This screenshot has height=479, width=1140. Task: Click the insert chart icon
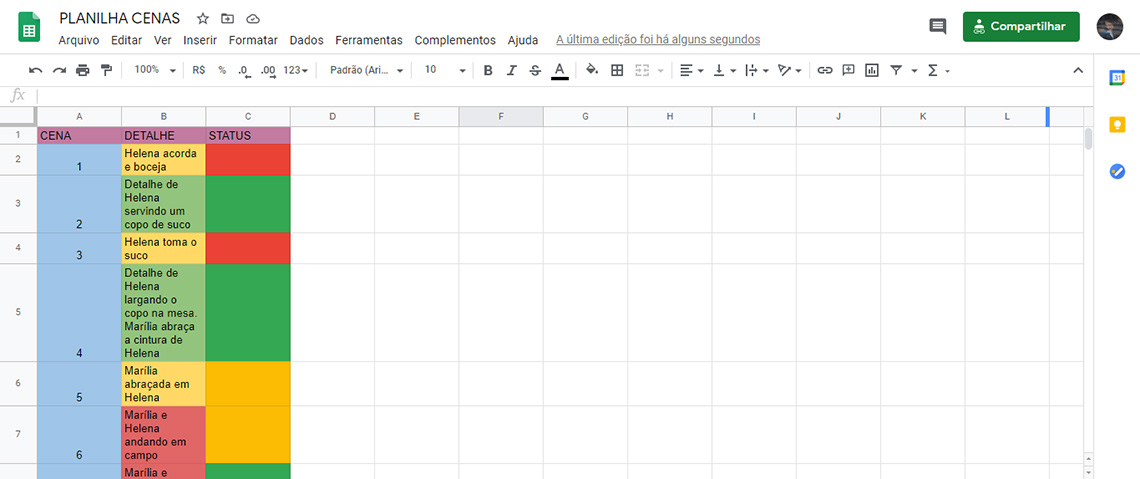[872, 70]
